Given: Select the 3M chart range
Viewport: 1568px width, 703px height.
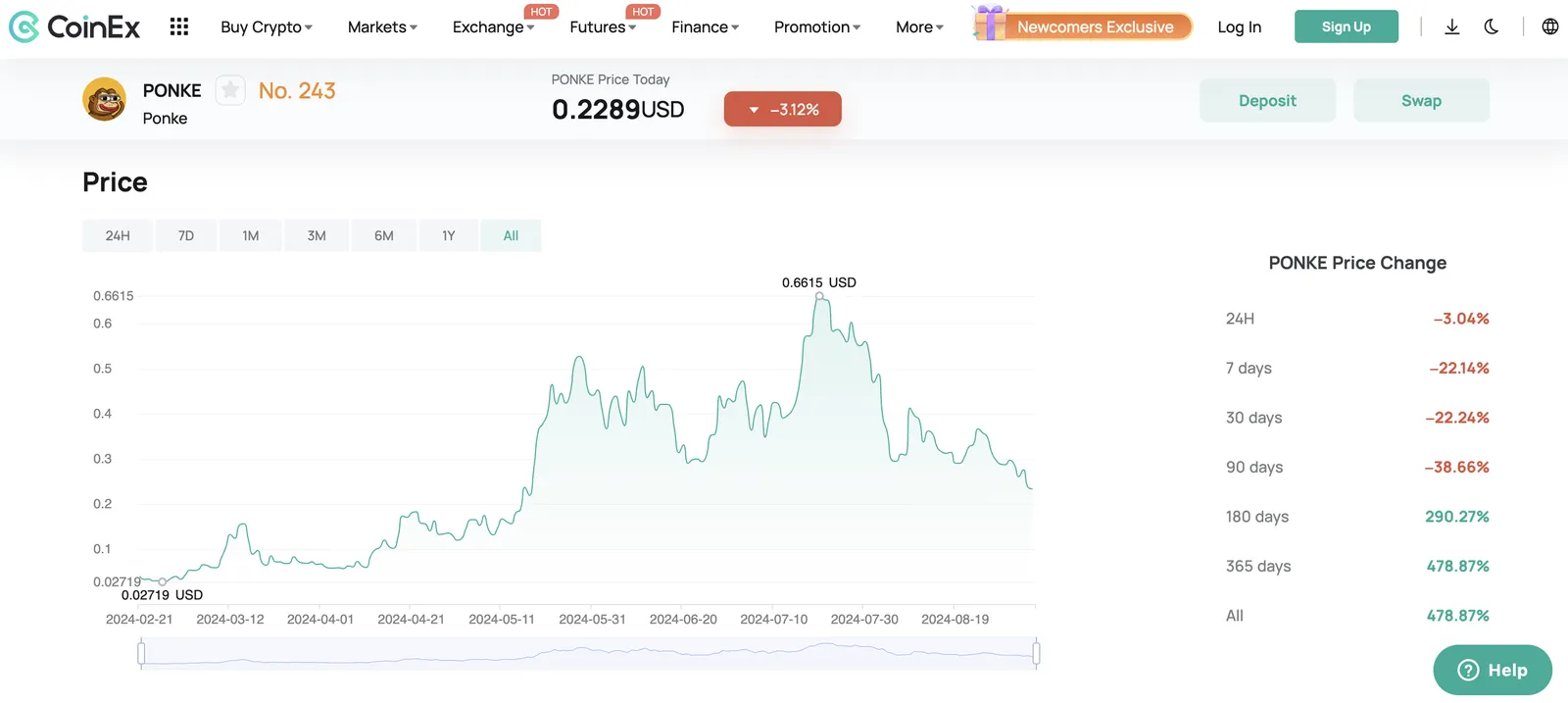Looking at the screenshot, I should coord(317,235).
